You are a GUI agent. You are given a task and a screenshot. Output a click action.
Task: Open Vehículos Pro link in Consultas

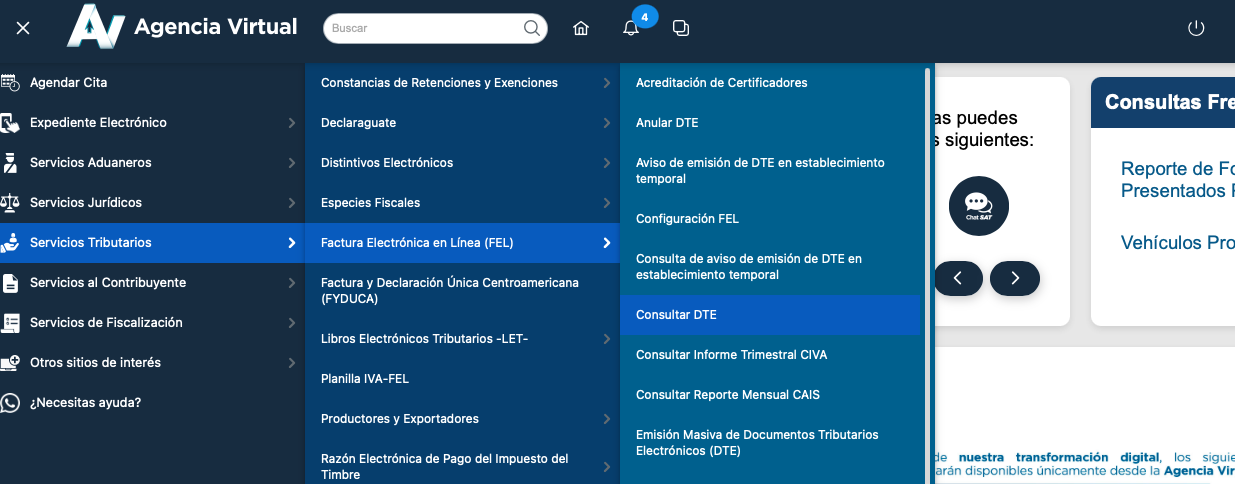[1177, 242]
